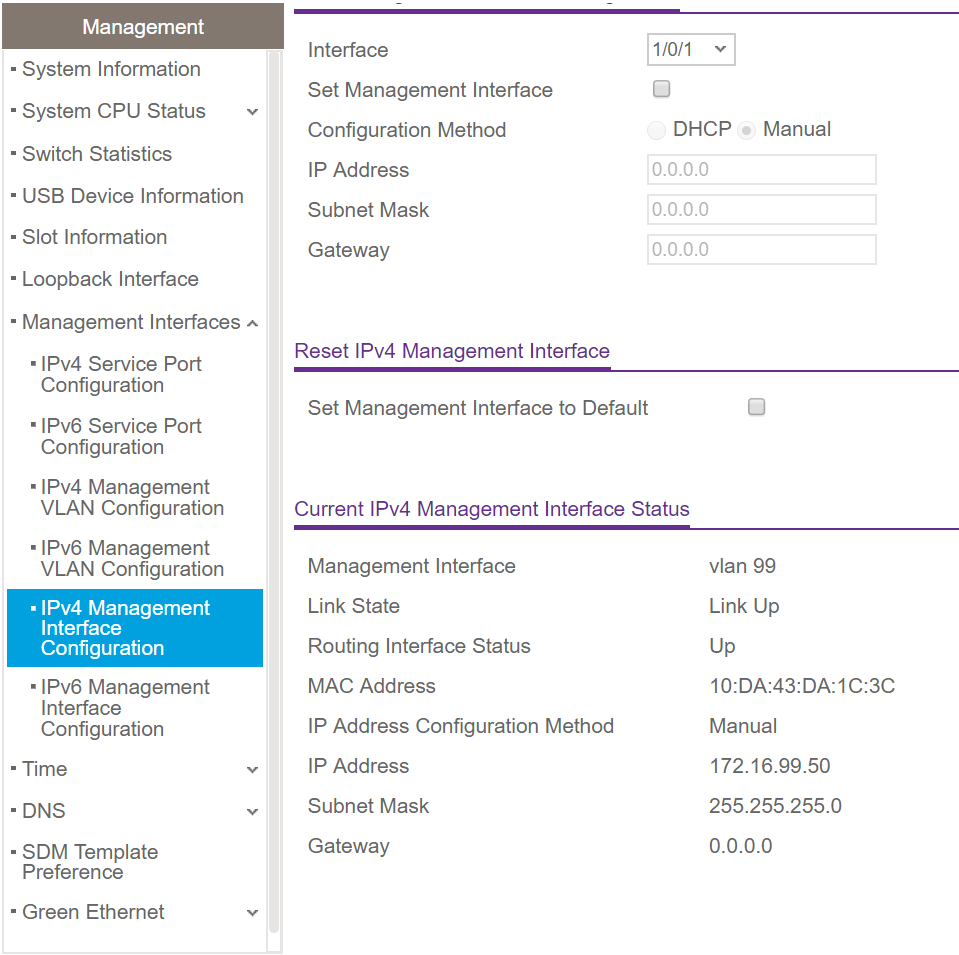This screenshot has width=959, height=955.
Task: Click the Gateway input field
Action: pos(761,250)
